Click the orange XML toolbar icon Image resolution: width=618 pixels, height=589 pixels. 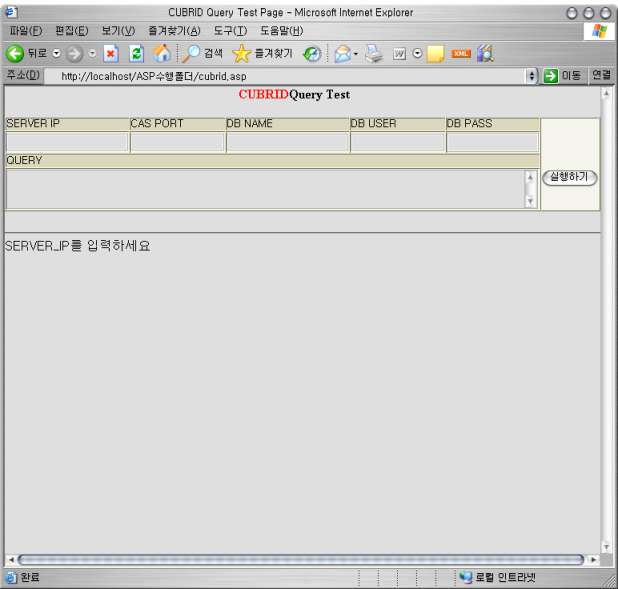tap(461, 53)
